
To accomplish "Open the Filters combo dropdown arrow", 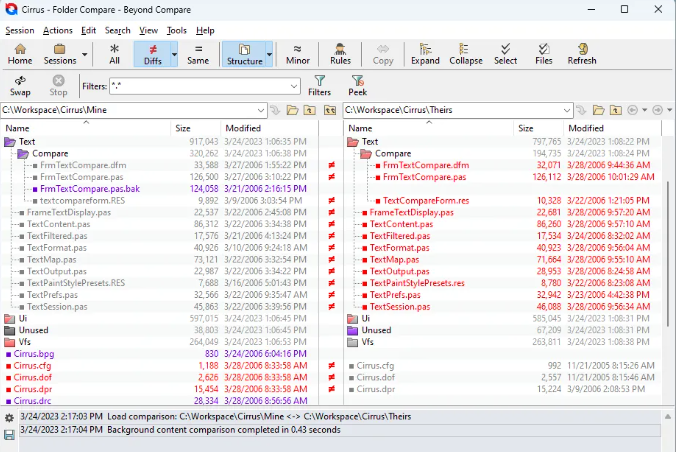I will click(294, 86).
